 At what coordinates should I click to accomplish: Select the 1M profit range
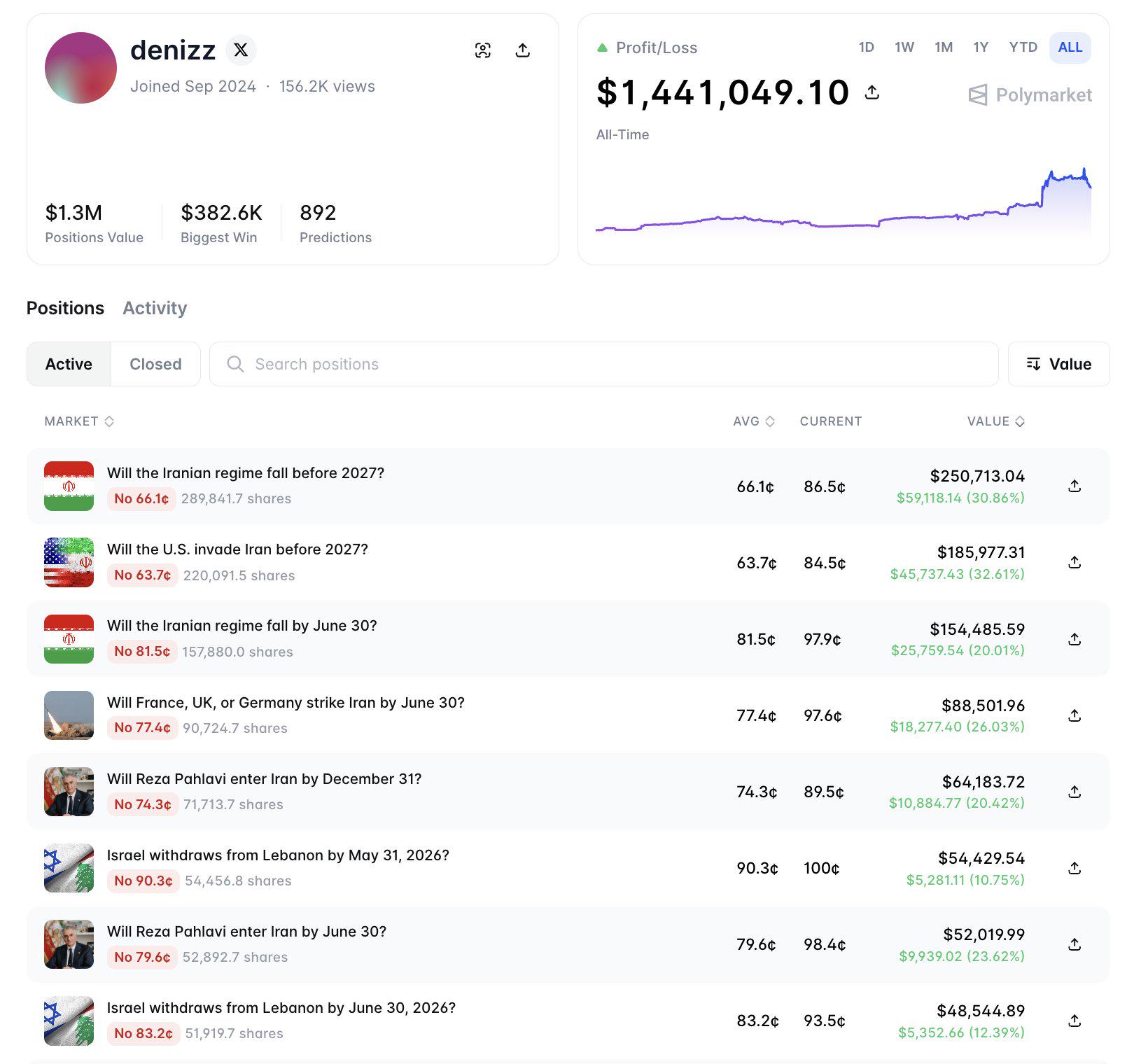point(943,48)
